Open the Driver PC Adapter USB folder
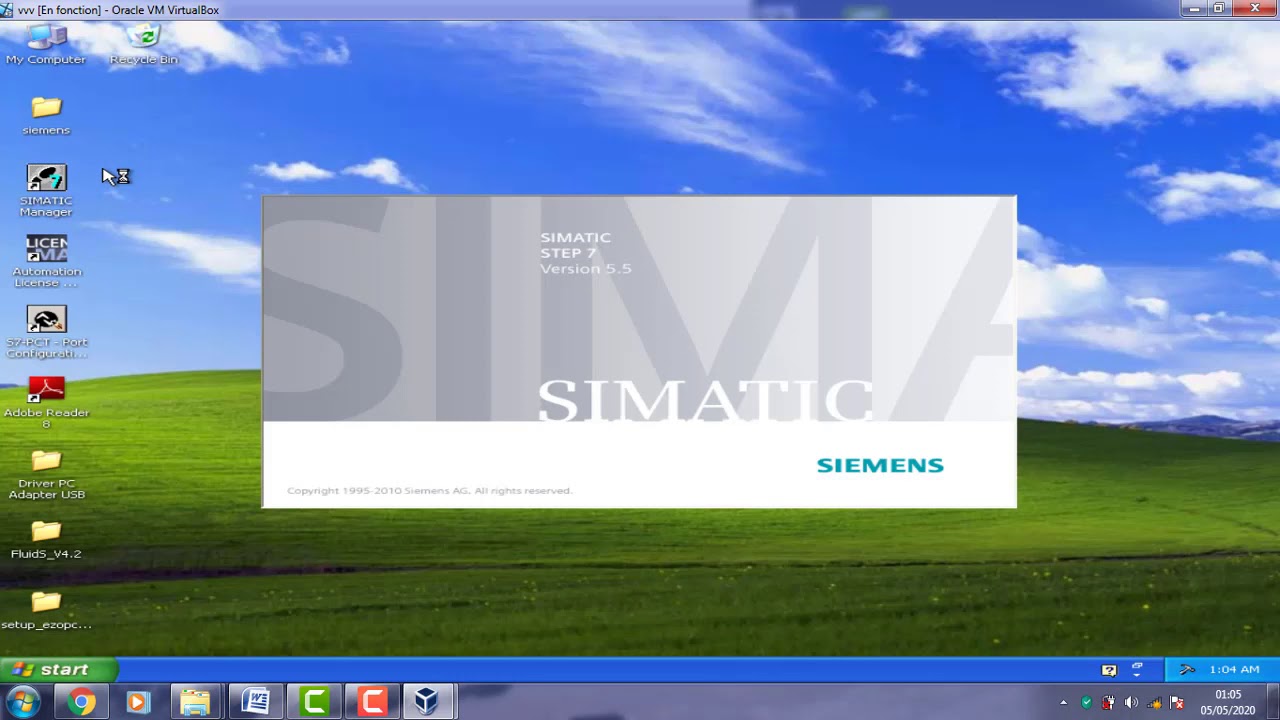 point(46,474)
